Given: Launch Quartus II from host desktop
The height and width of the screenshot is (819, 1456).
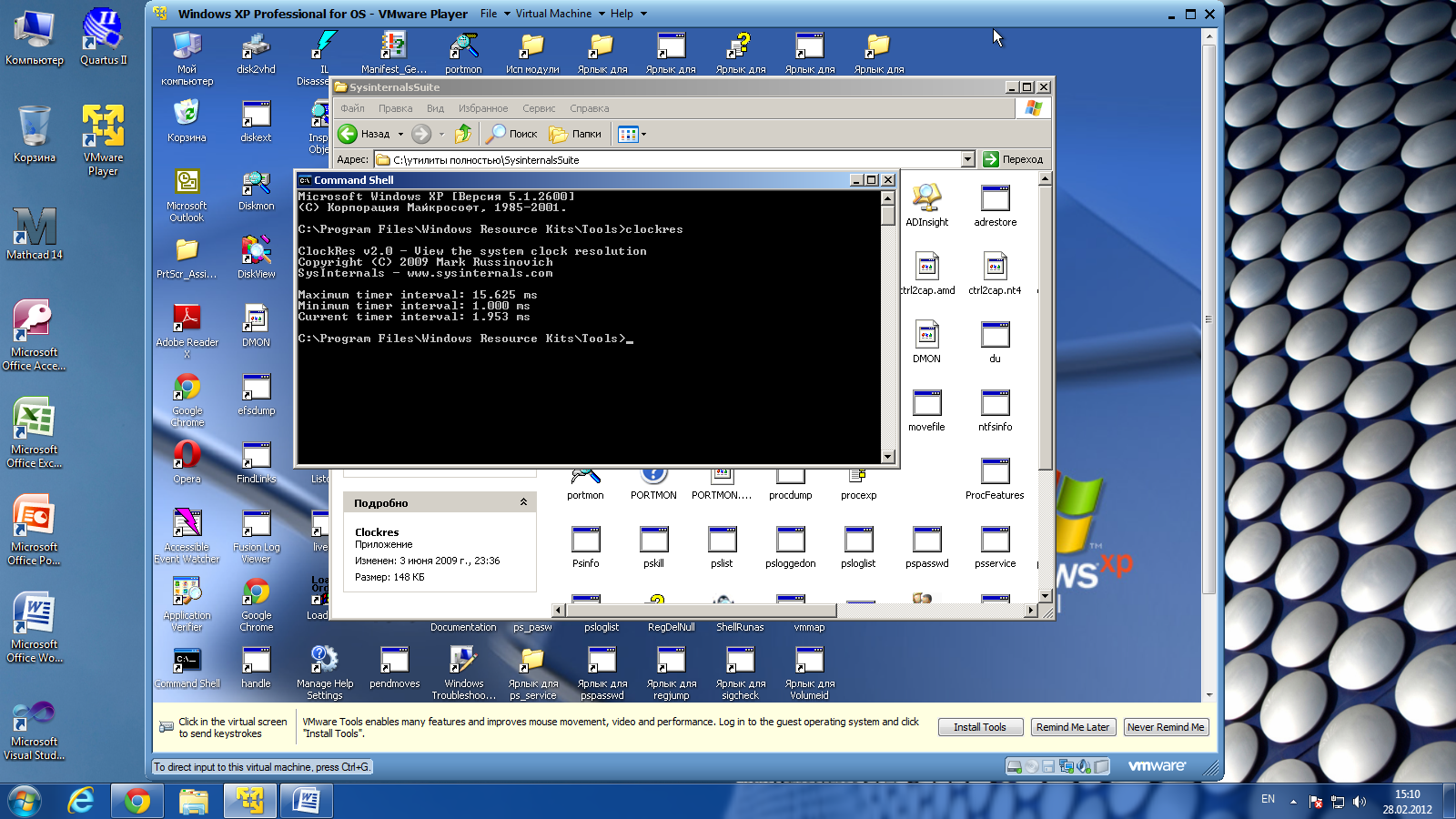Looking at the screenshot, I should (x=103, y=37).
